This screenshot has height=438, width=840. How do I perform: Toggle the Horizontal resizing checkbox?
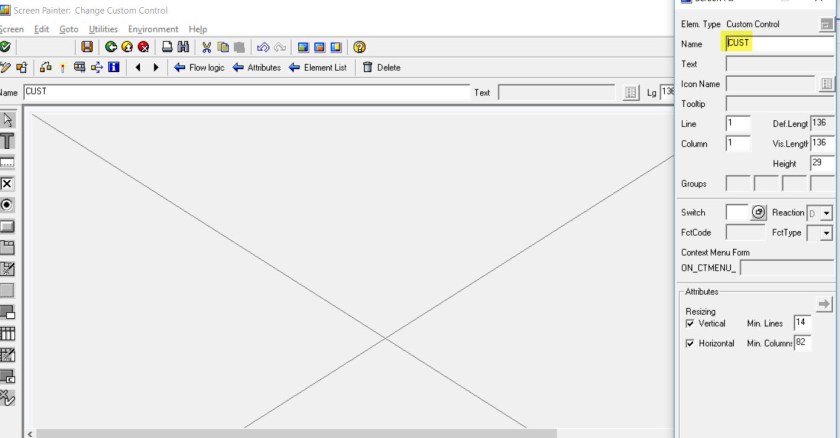(x=690, y=343)
